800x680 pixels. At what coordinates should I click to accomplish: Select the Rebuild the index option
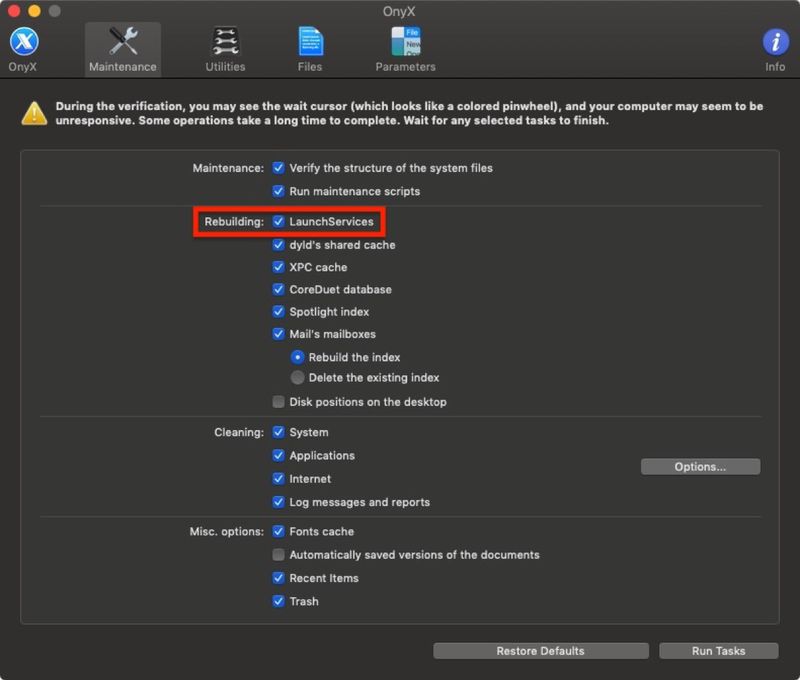point(298,356)
